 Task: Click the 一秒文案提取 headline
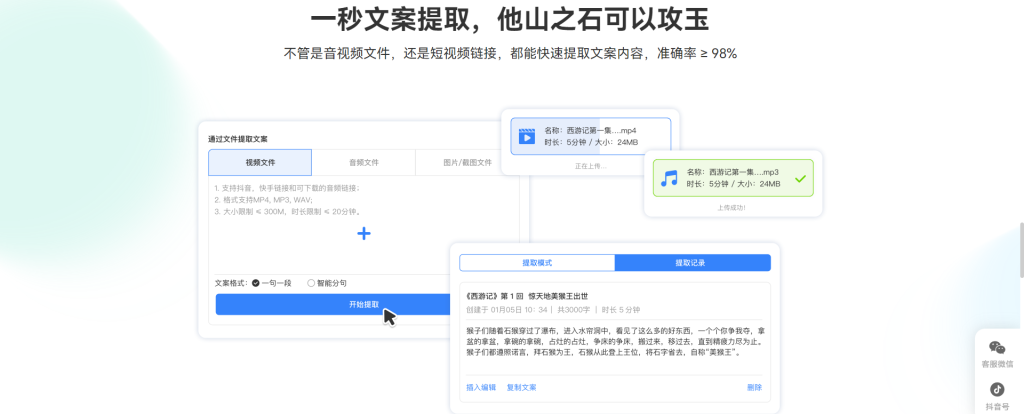(x=510, y=20)
